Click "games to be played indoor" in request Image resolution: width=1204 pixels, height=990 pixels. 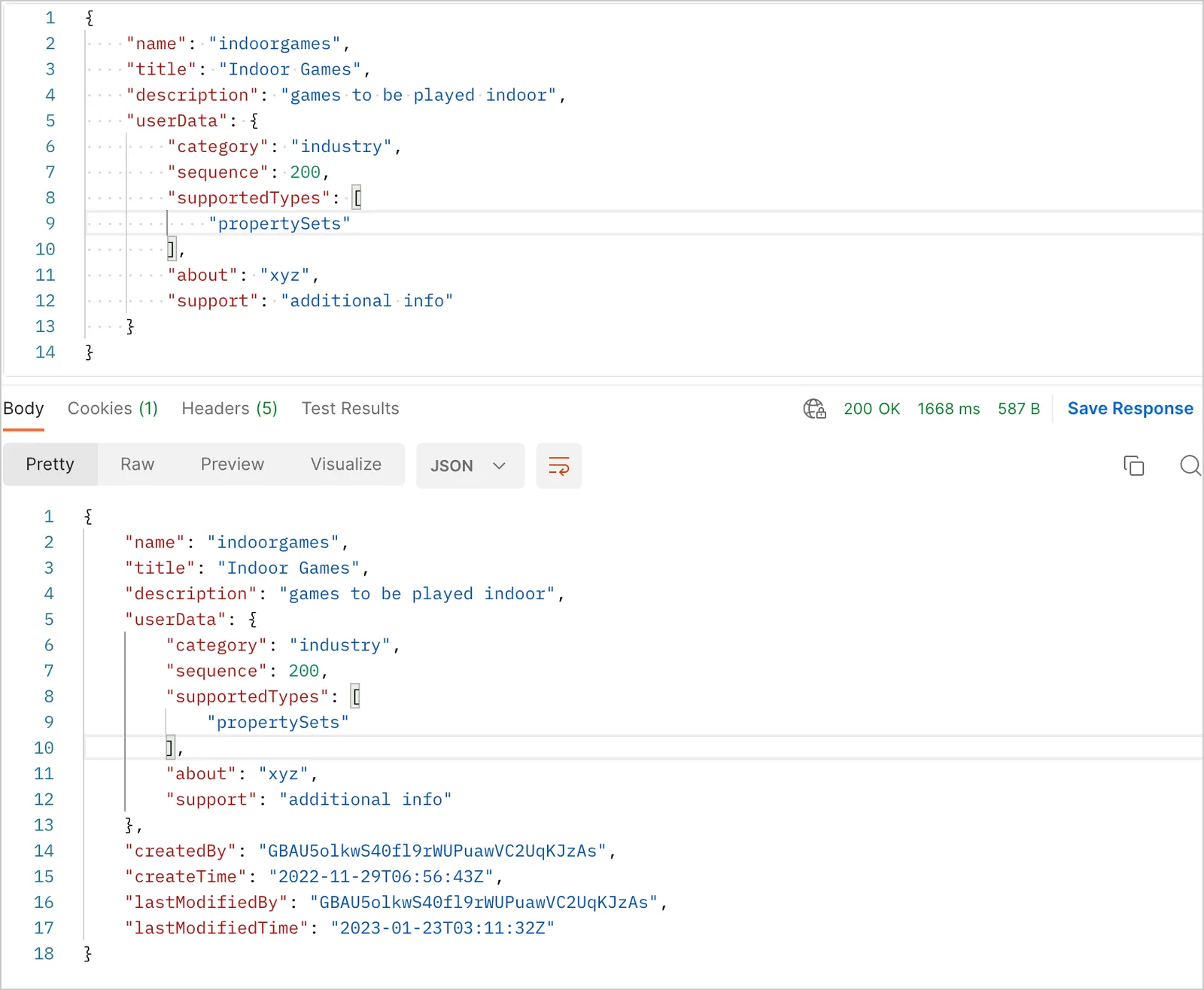[x=418, y=96]
